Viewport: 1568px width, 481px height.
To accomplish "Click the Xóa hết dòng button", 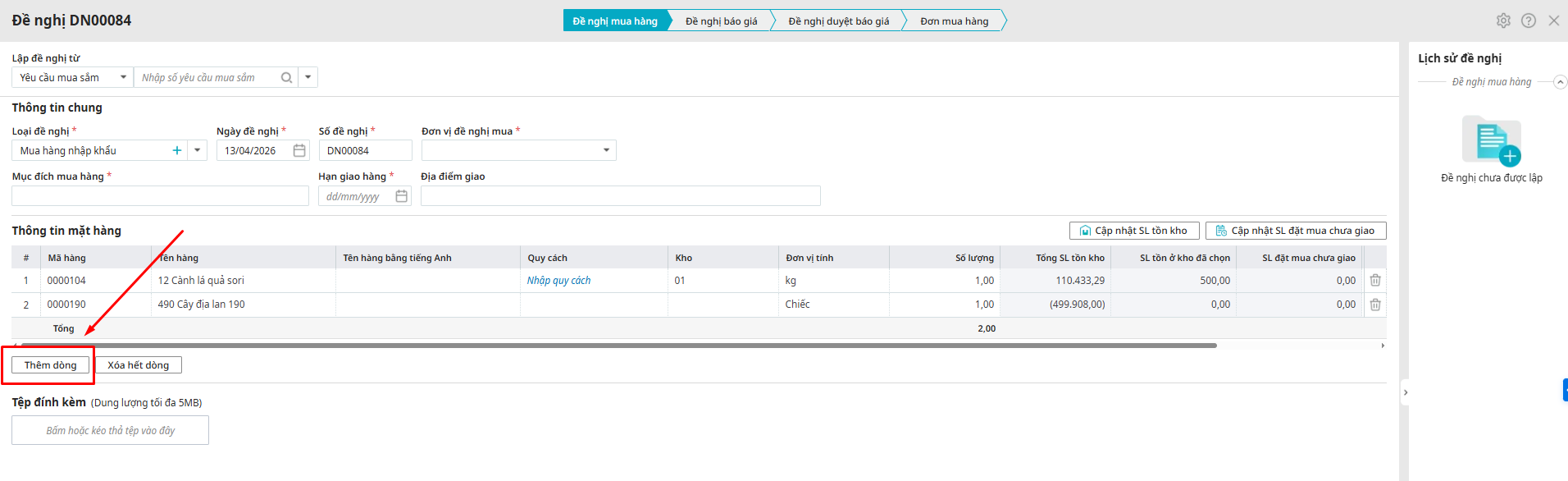I will (139, 365).
